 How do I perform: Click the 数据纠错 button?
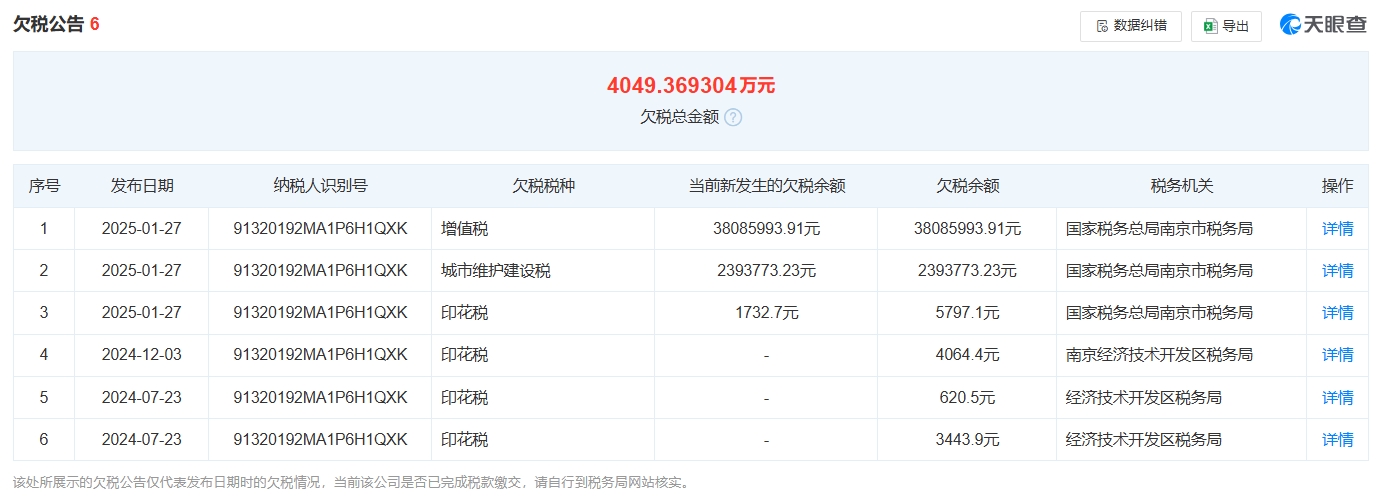(1130, 26)
